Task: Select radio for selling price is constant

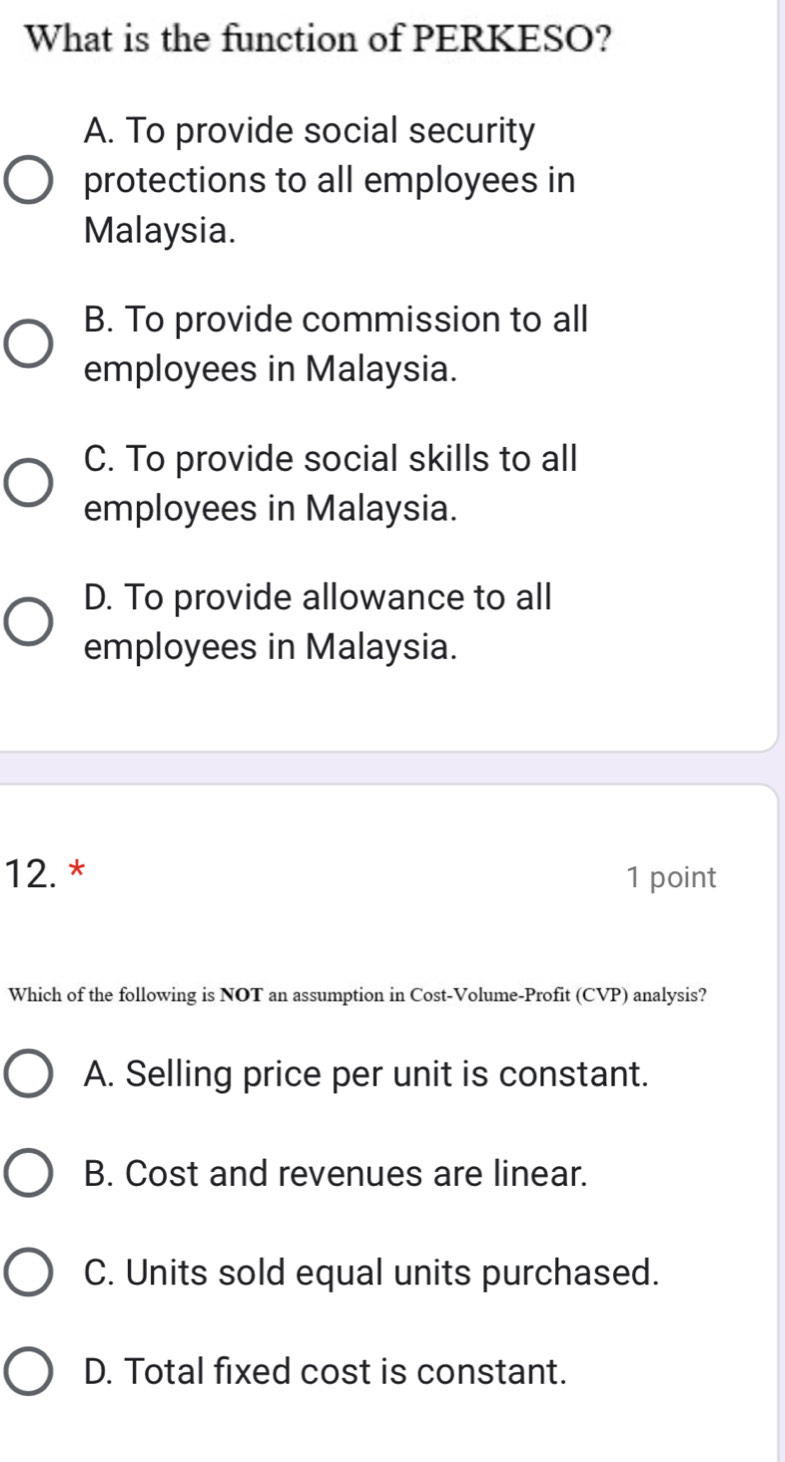Action: 29,1075
